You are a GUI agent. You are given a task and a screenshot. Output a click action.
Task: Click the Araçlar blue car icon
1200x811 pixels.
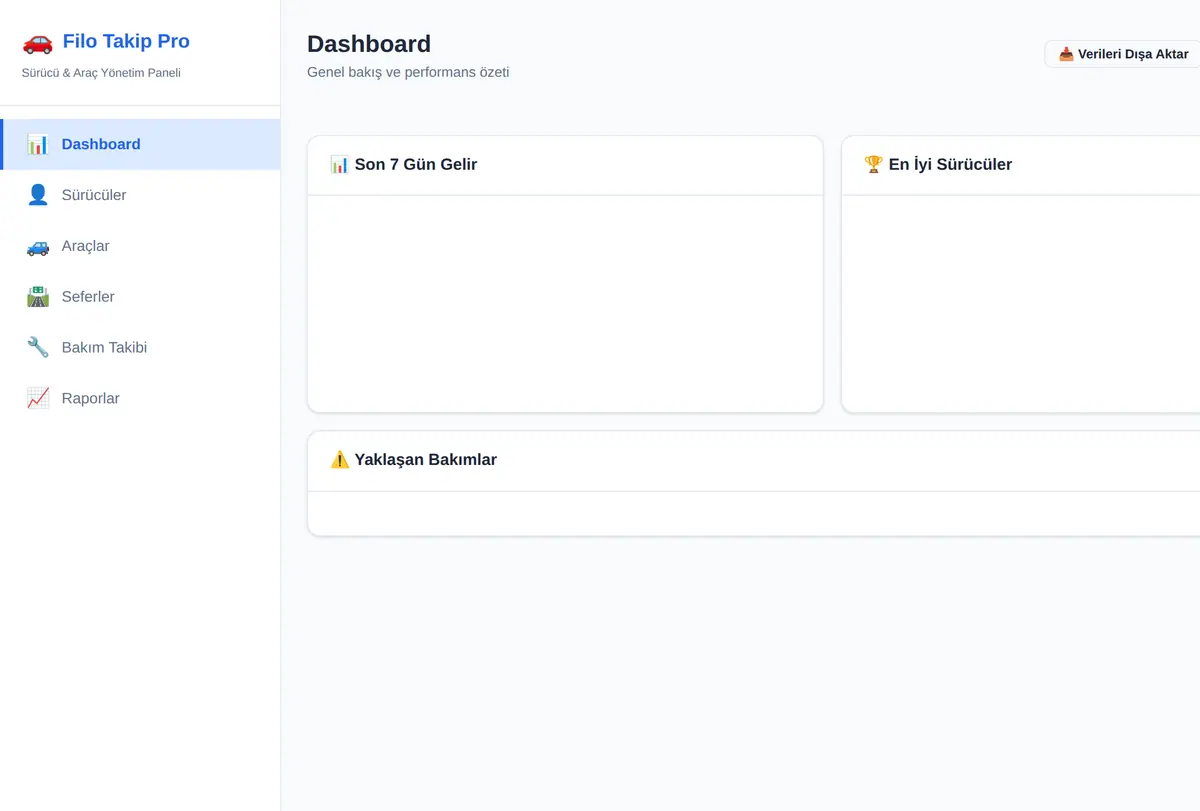click(x=38, y=246)
